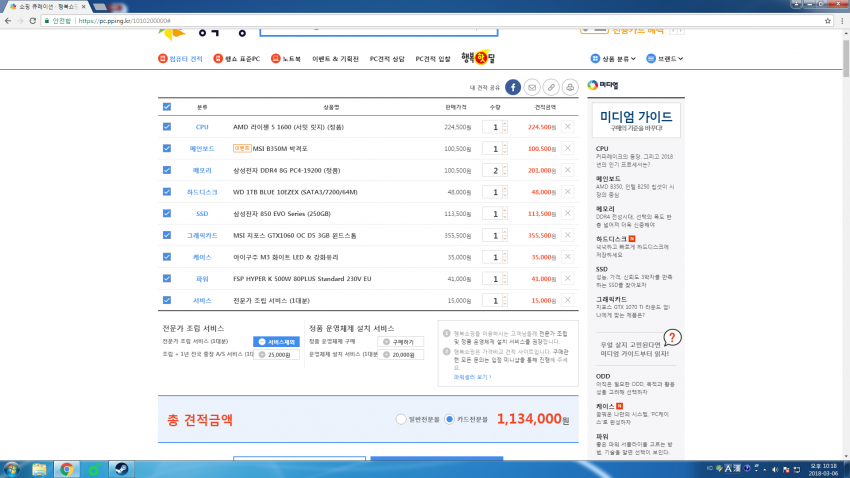Open the Windows Start menu
The height and width of the screenshot is (478, 850).
tap(11, 469)
